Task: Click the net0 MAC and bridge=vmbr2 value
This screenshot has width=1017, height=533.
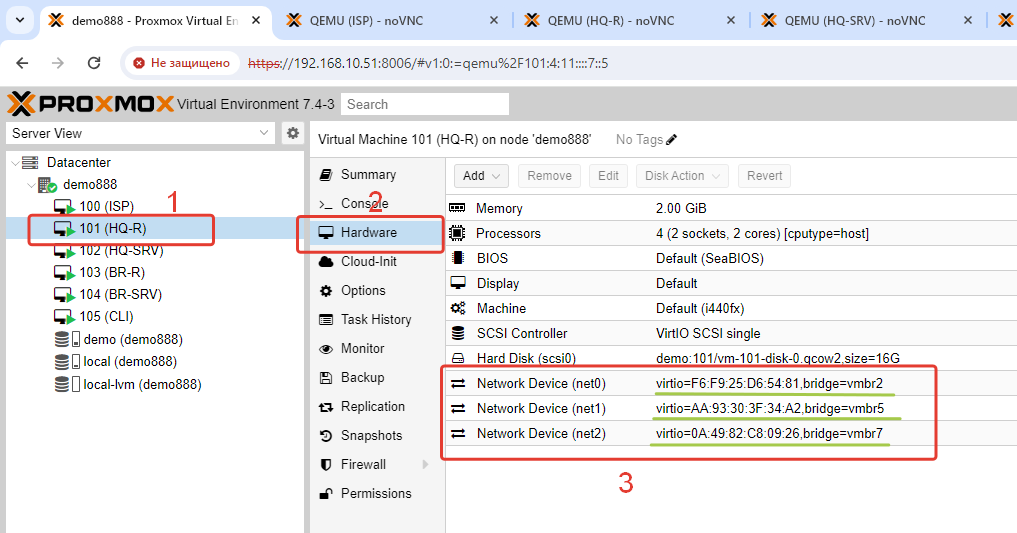Action: (x=769, y=383)
